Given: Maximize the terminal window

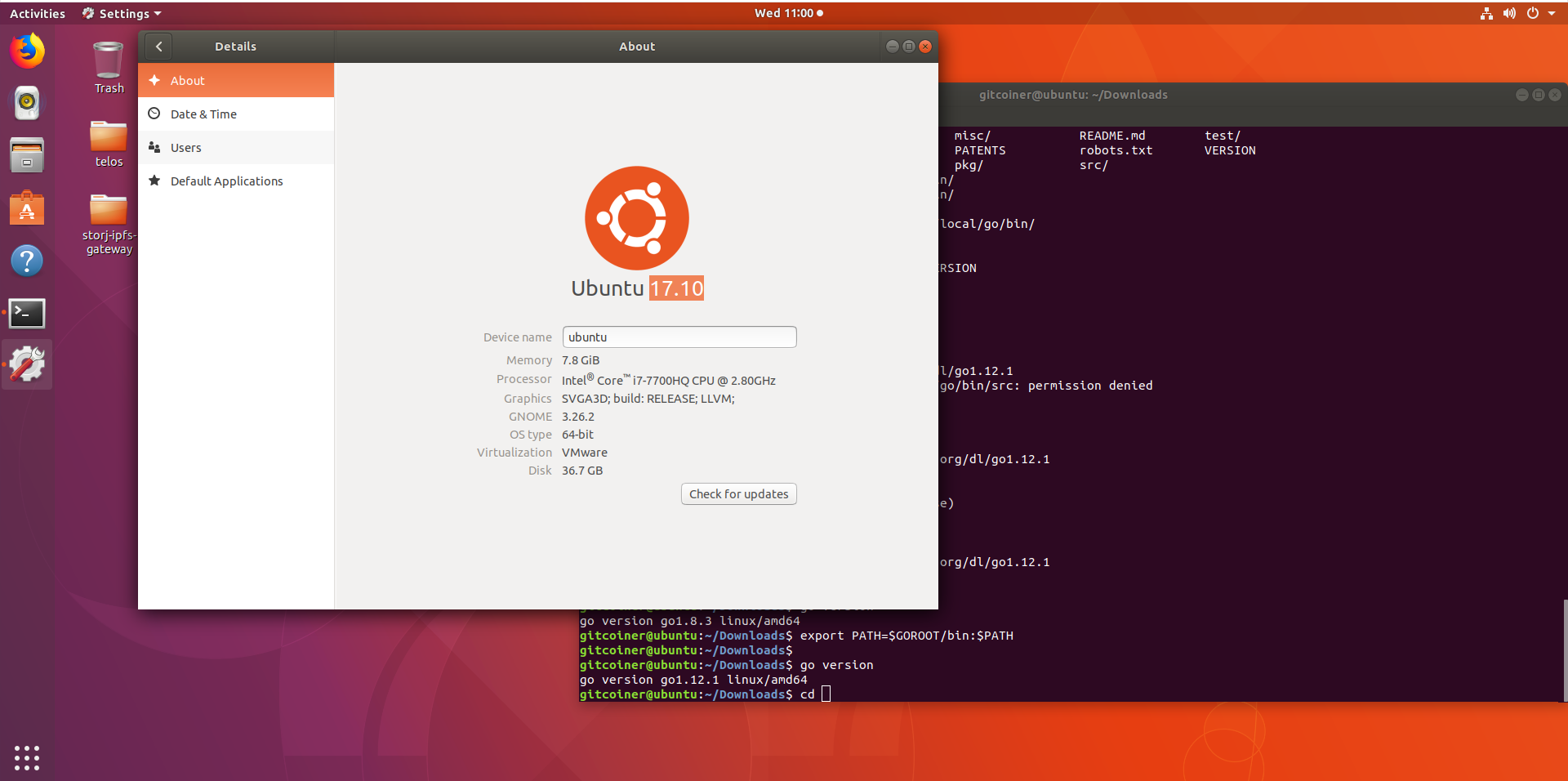Looking at the screenshot, I should tap(1538, 95).
